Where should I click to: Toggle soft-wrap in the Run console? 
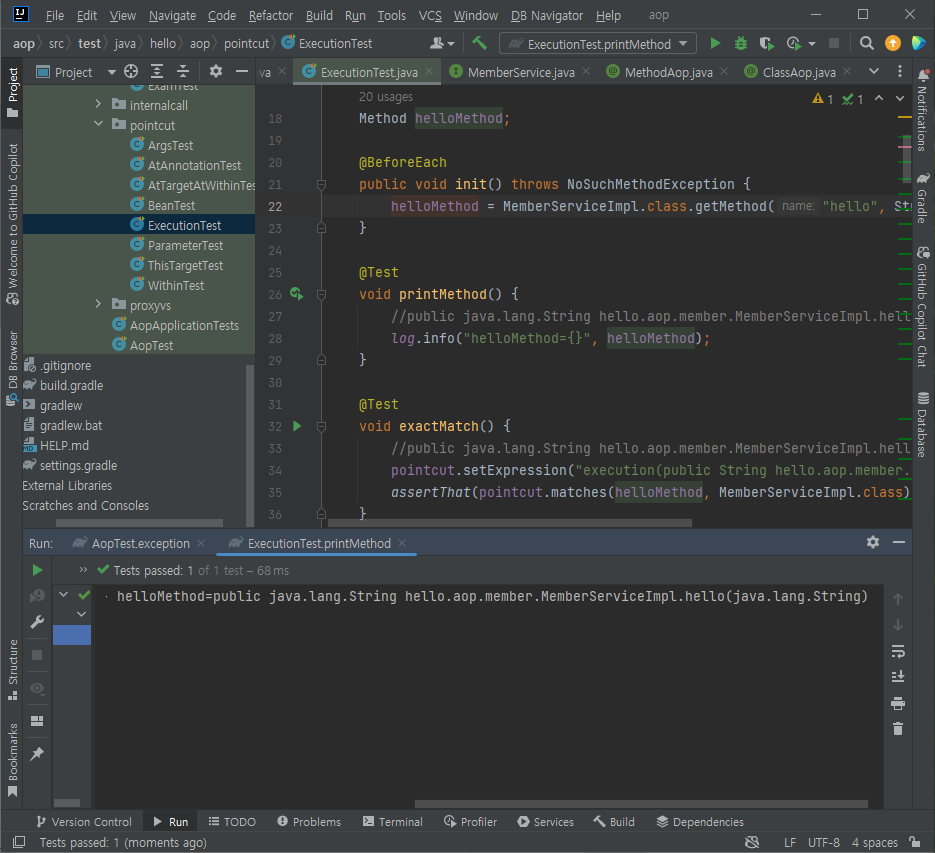click(897, 651)
